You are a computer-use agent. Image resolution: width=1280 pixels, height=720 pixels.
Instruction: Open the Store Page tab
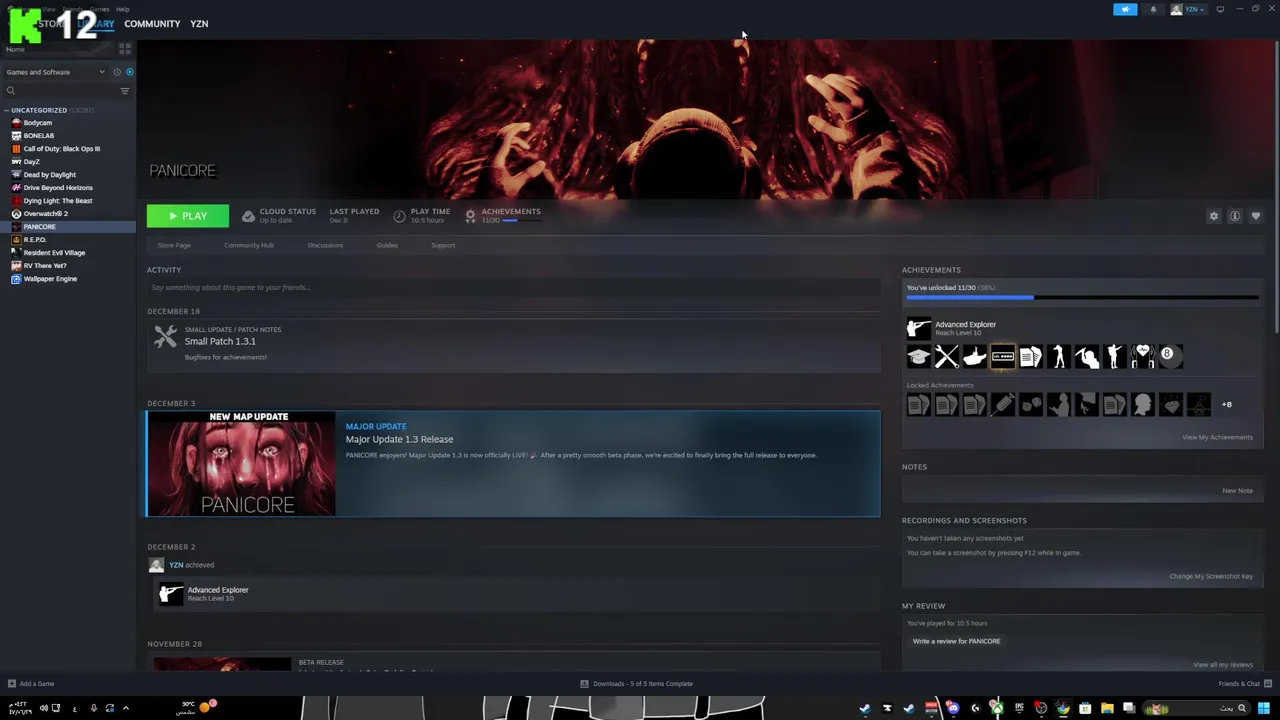click(174, 245)
